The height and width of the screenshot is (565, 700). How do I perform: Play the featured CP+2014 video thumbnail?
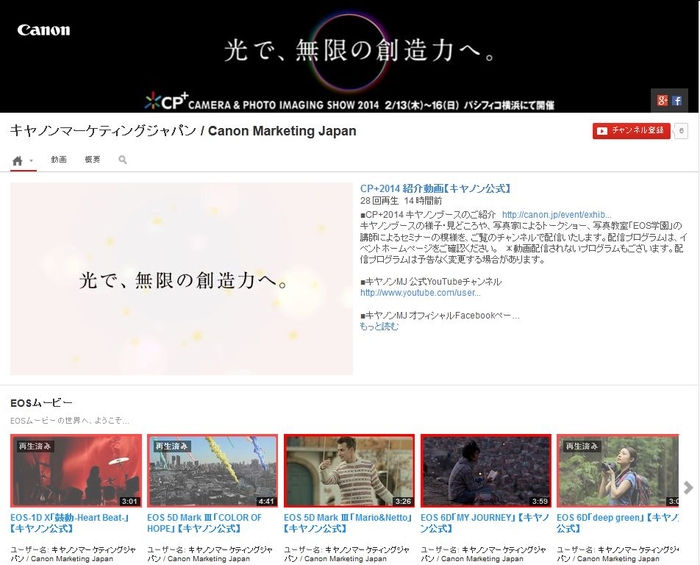181,278
